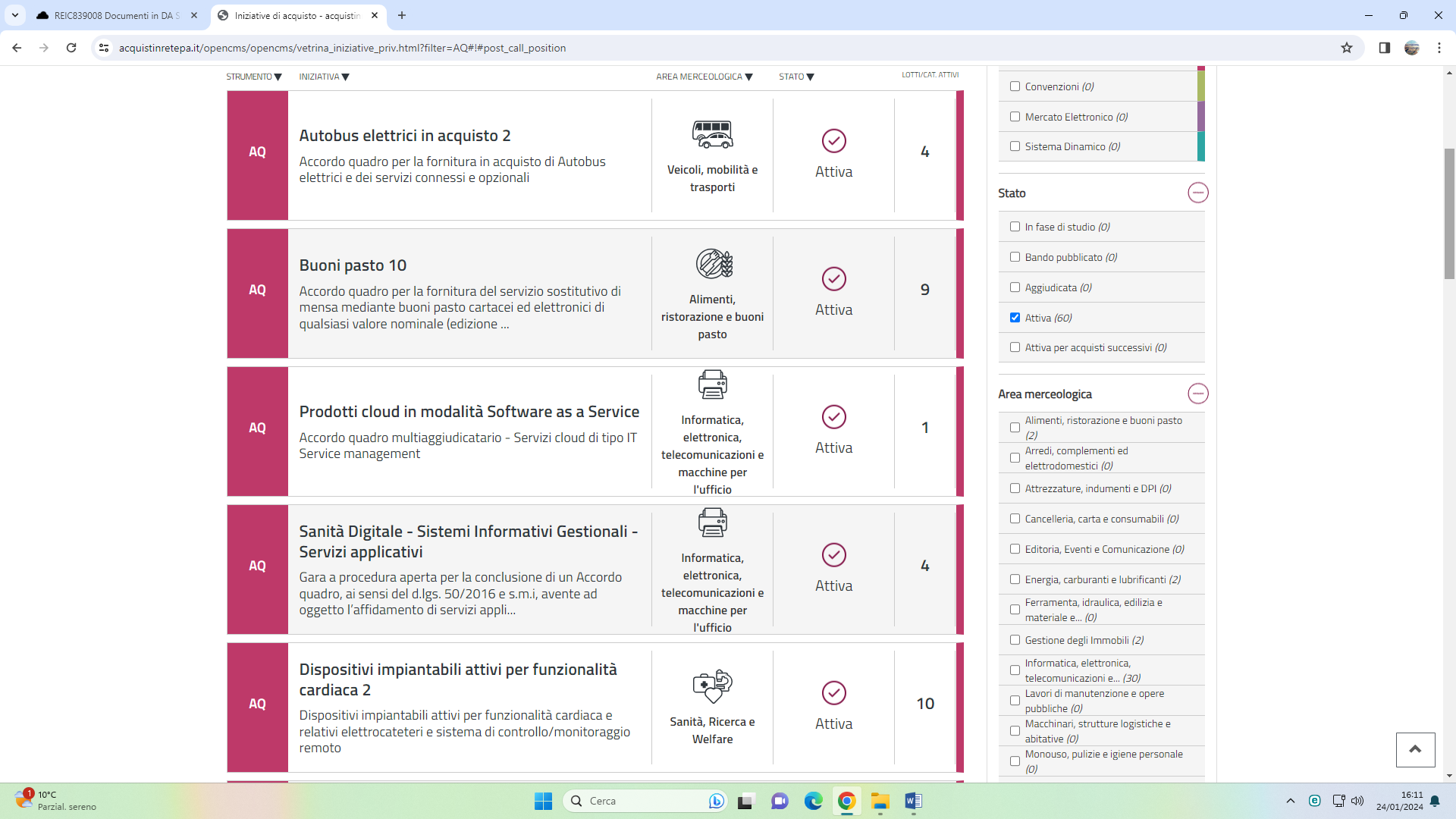Open Prodotti cloud Software as a Service link

click(x=469, y=412)
